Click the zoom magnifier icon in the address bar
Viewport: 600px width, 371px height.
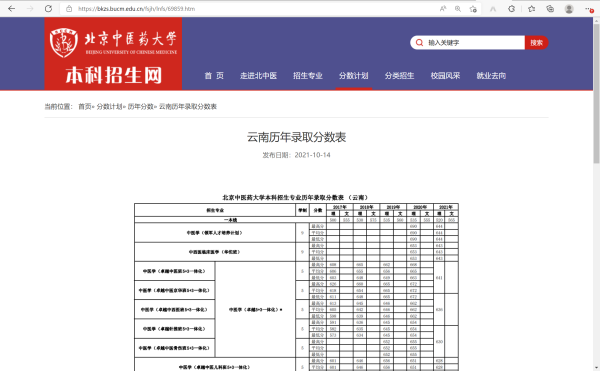(458, 9)
